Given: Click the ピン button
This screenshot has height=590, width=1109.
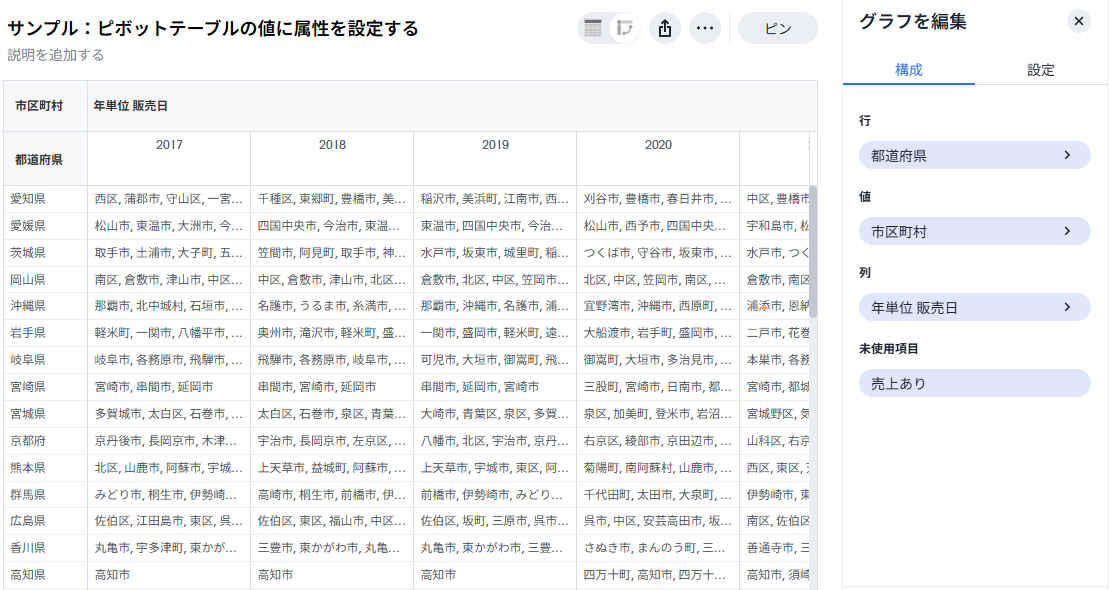Looking at the screenshot, I should tap(777, 28).
